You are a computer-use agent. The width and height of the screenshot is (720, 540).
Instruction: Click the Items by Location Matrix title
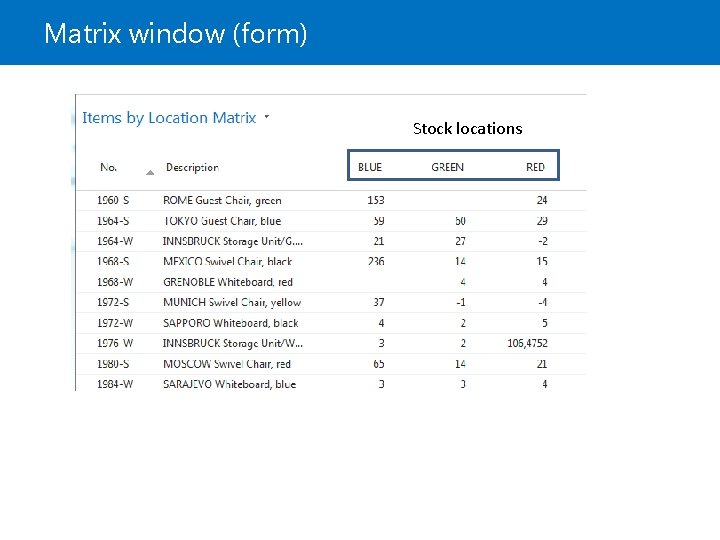pyautogui.click(x=169, y=118)
